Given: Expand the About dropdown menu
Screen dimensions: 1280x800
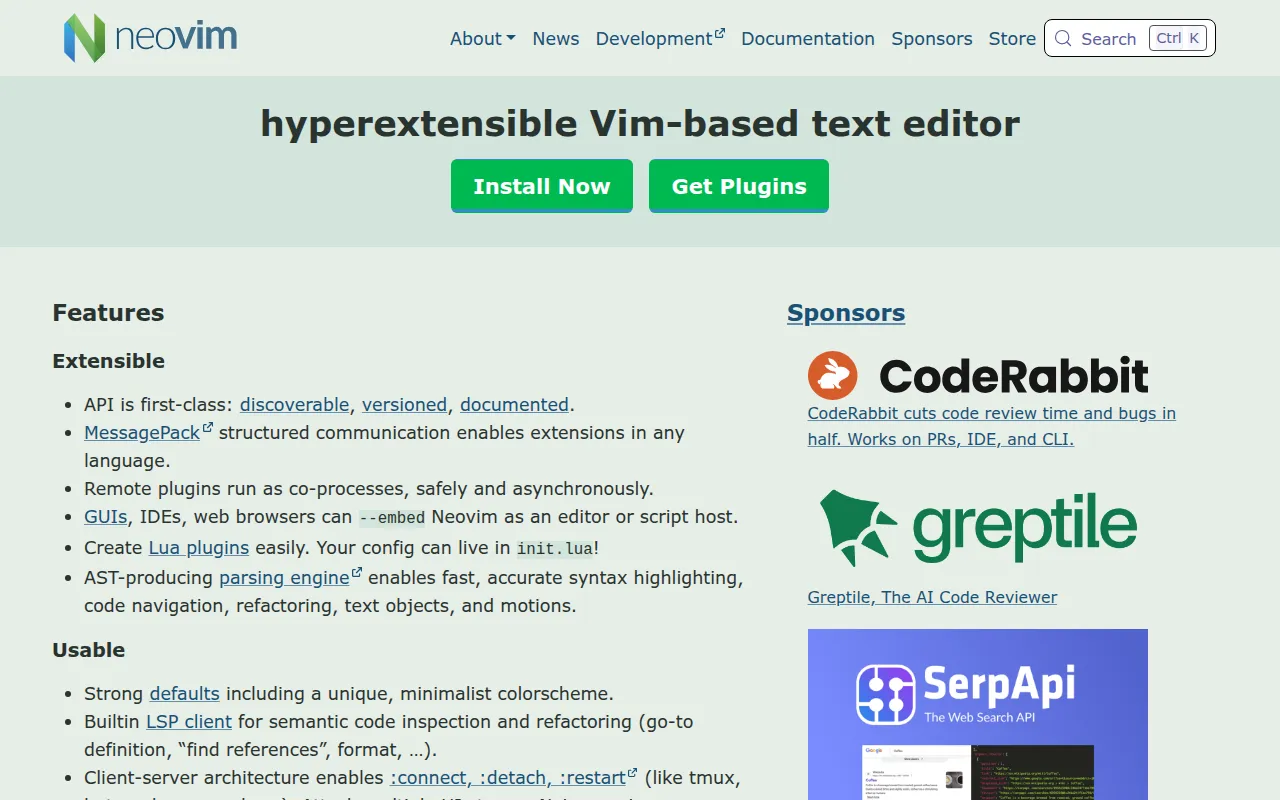Looking at the screenshot, I should click(483, 39).
